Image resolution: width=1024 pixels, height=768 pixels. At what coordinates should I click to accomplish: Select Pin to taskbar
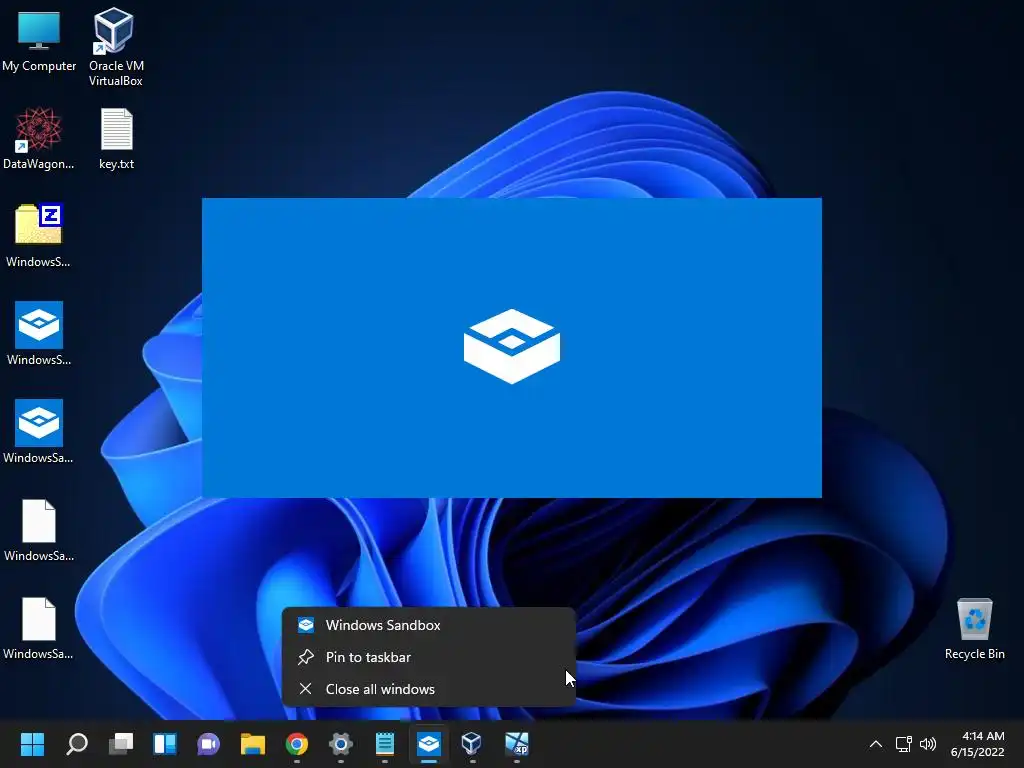click(x=428, y=657)
